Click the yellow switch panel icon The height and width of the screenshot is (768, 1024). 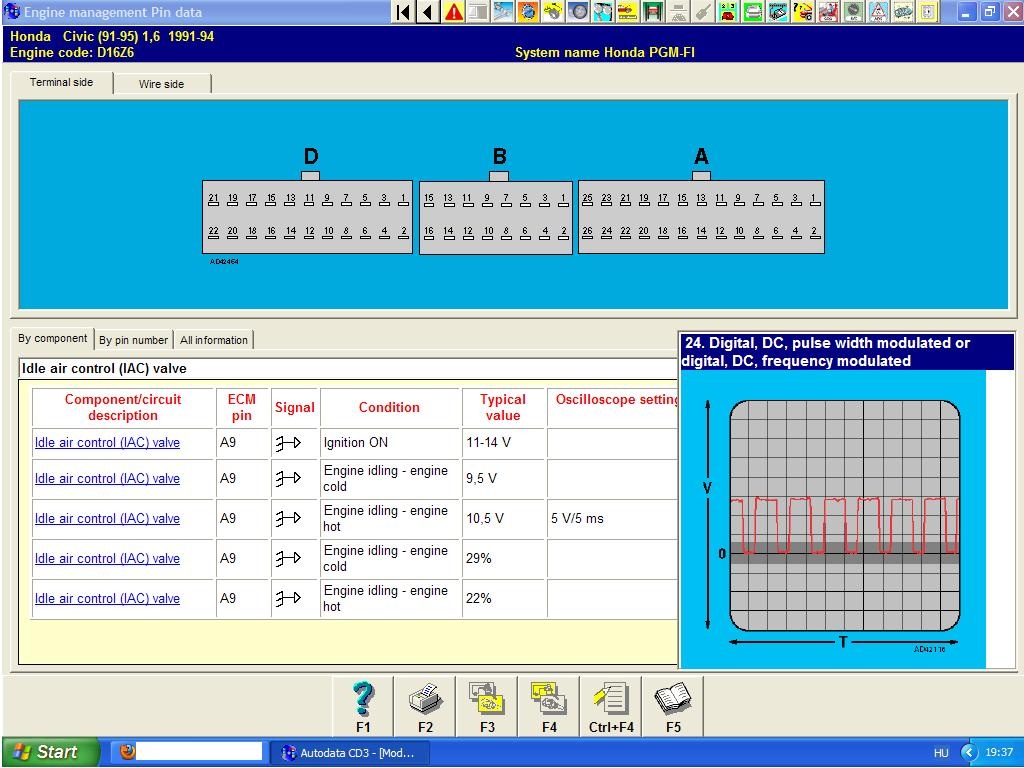(x=927, y=12)
